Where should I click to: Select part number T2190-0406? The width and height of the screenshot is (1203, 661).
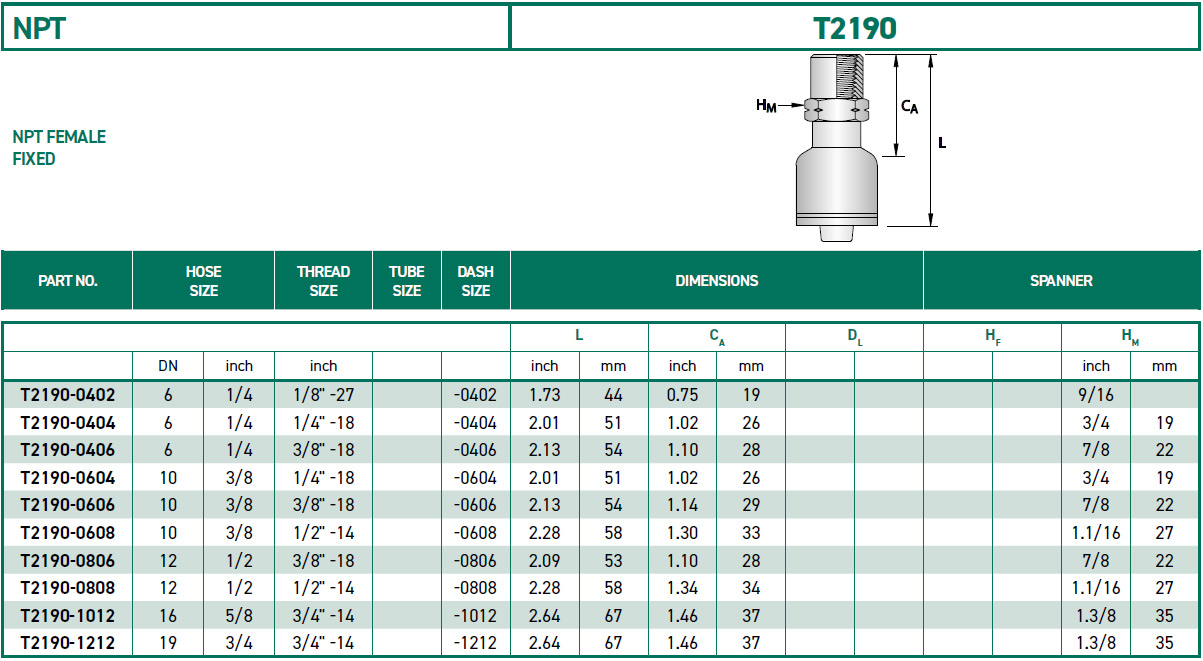coord(68,450)
